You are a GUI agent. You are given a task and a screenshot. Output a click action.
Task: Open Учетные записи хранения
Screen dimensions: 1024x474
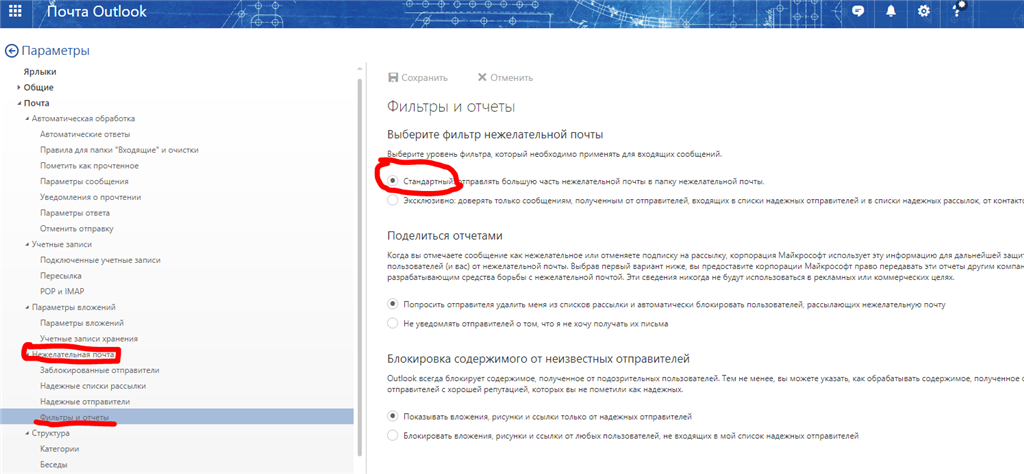(x=88, y=339)
